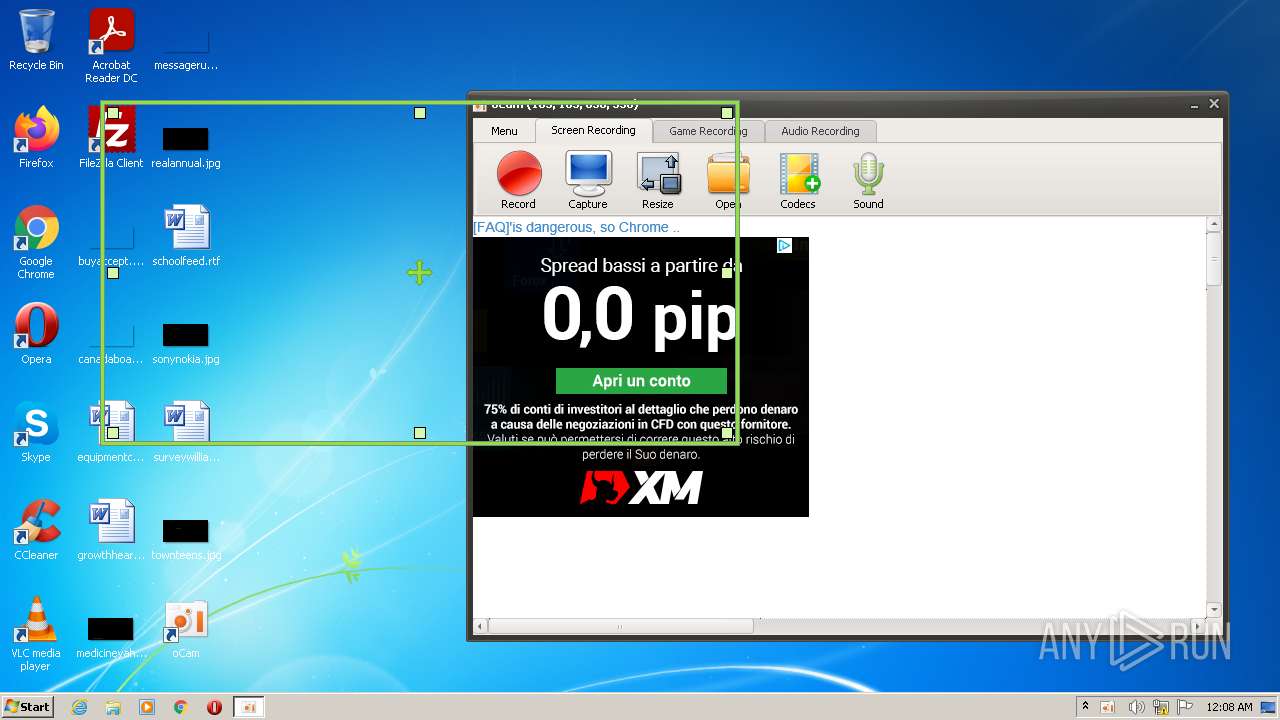This screenshot has width=1280, height=720.
Task: Open Internet Explorer from the taskbar
Action: tap(80, 707)
